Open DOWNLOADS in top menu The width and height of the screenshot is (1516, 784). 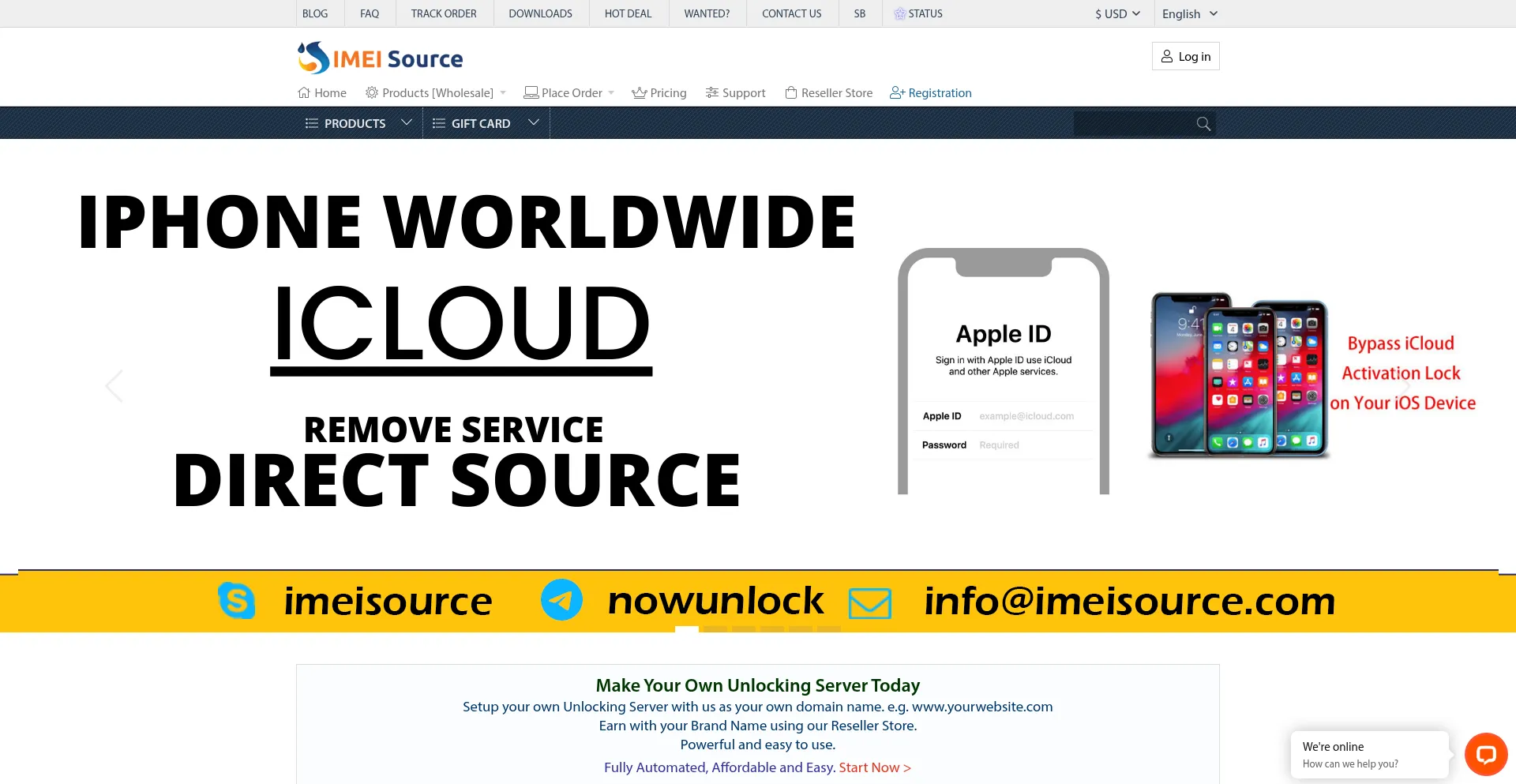(x=540, y=13)
